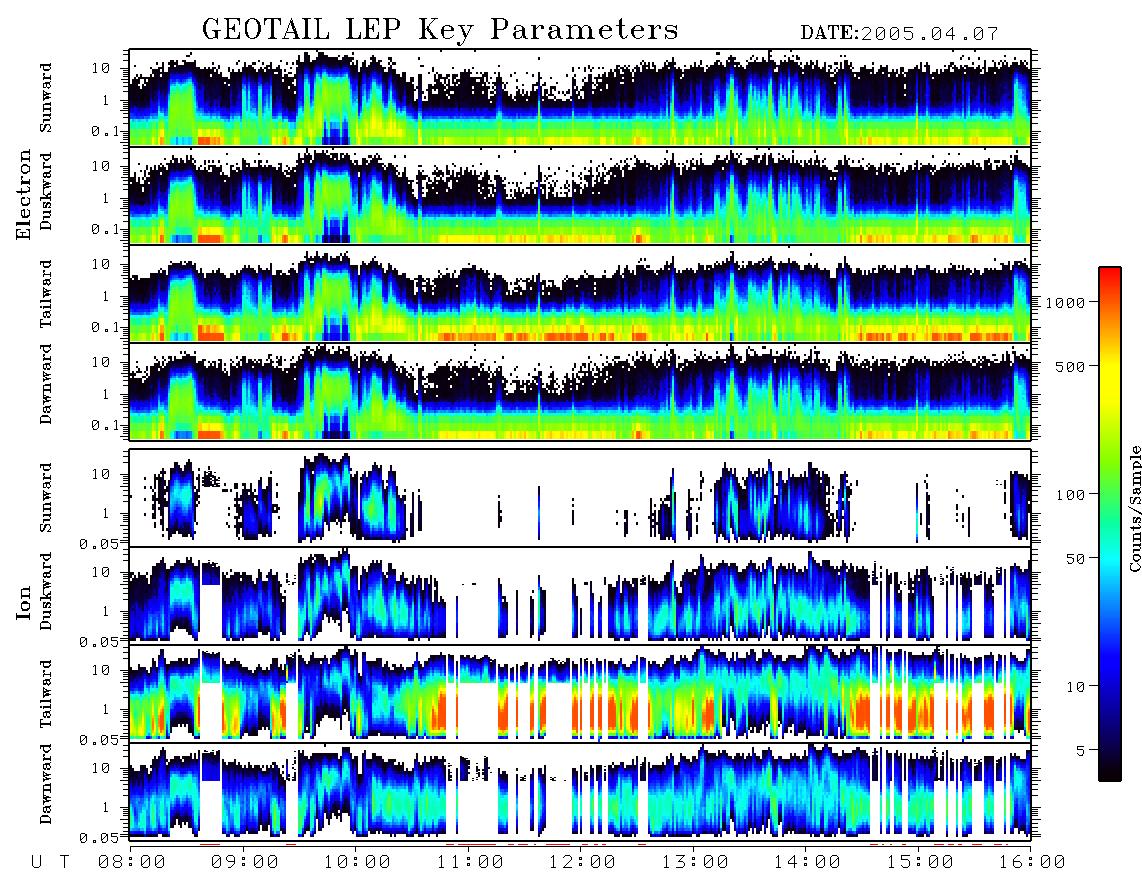This screenshot has height=880, width=1142.
Task: Click the Ion 'Tailward' panel label
Action: pos(46,694)
